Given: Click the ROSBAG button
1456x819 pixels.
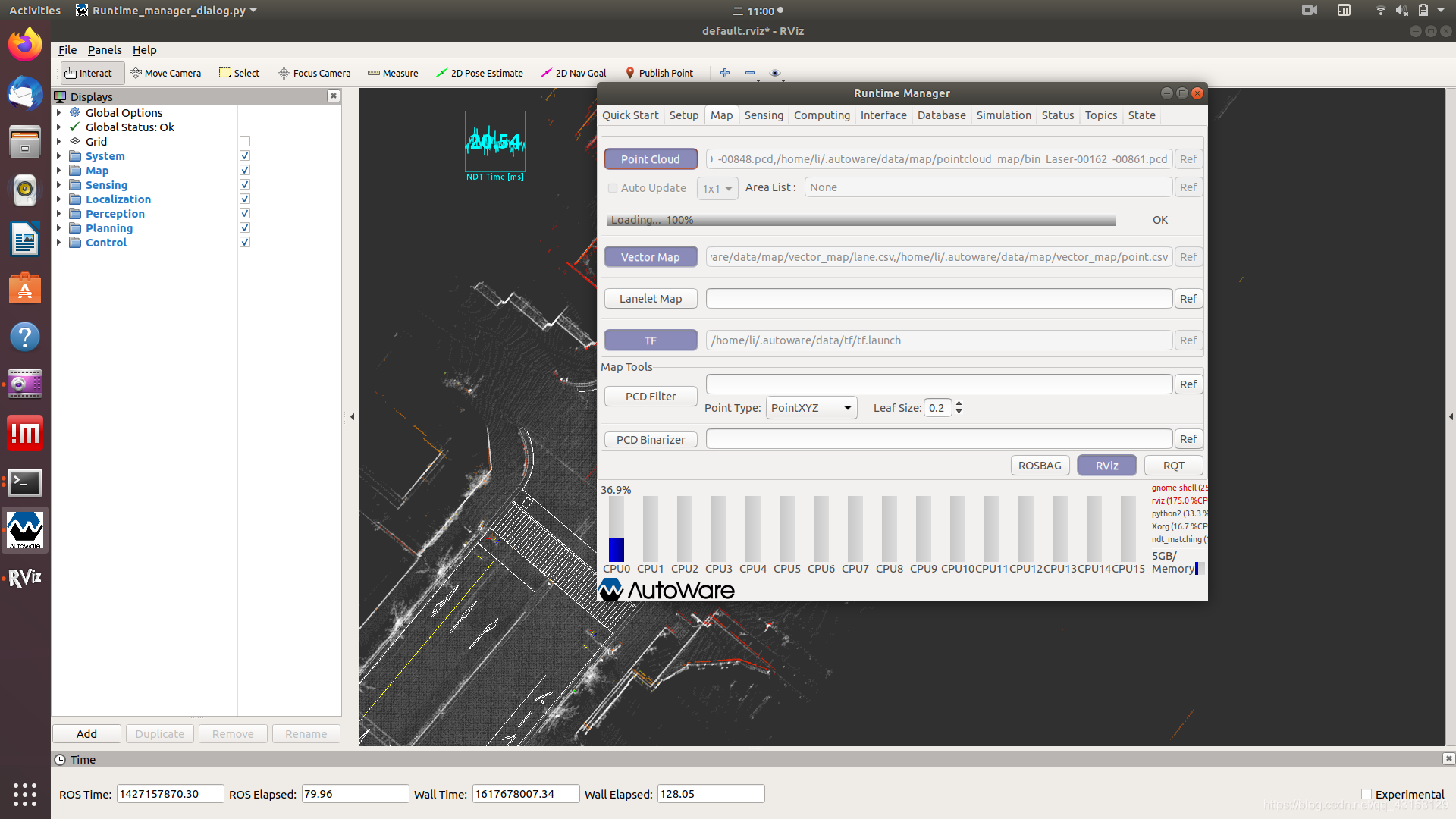Looking at the screenshot, I should click(x=1040, y=465).
